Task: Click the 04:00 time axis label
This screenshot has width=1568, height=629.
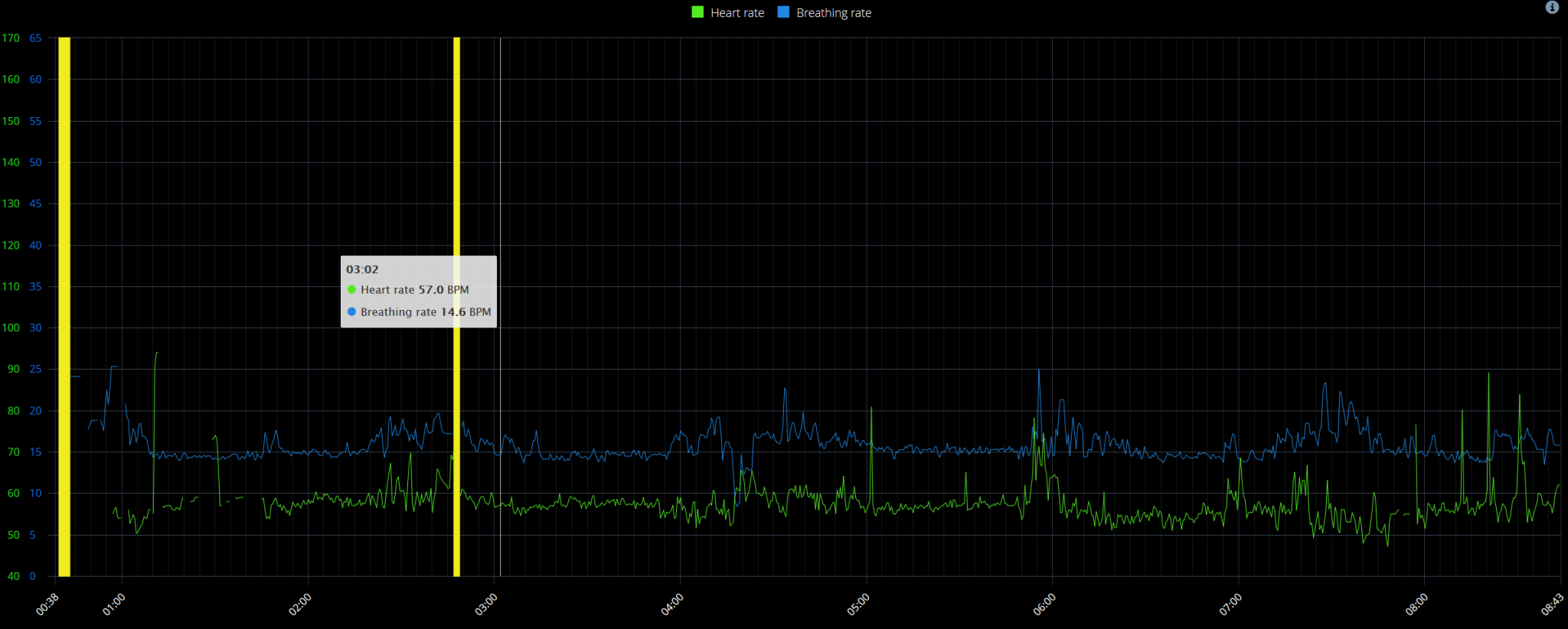Action: [x=672, y=605]
